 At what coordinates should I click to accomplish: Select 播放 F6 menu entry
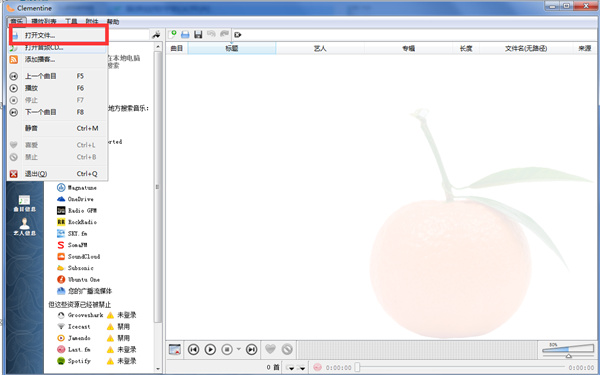coord(57,88)
